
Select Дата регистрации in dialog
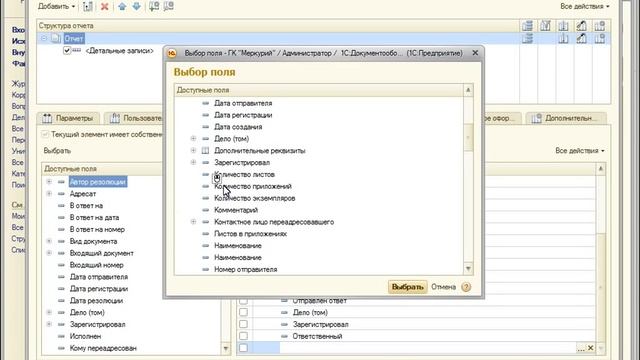point(243,115)
